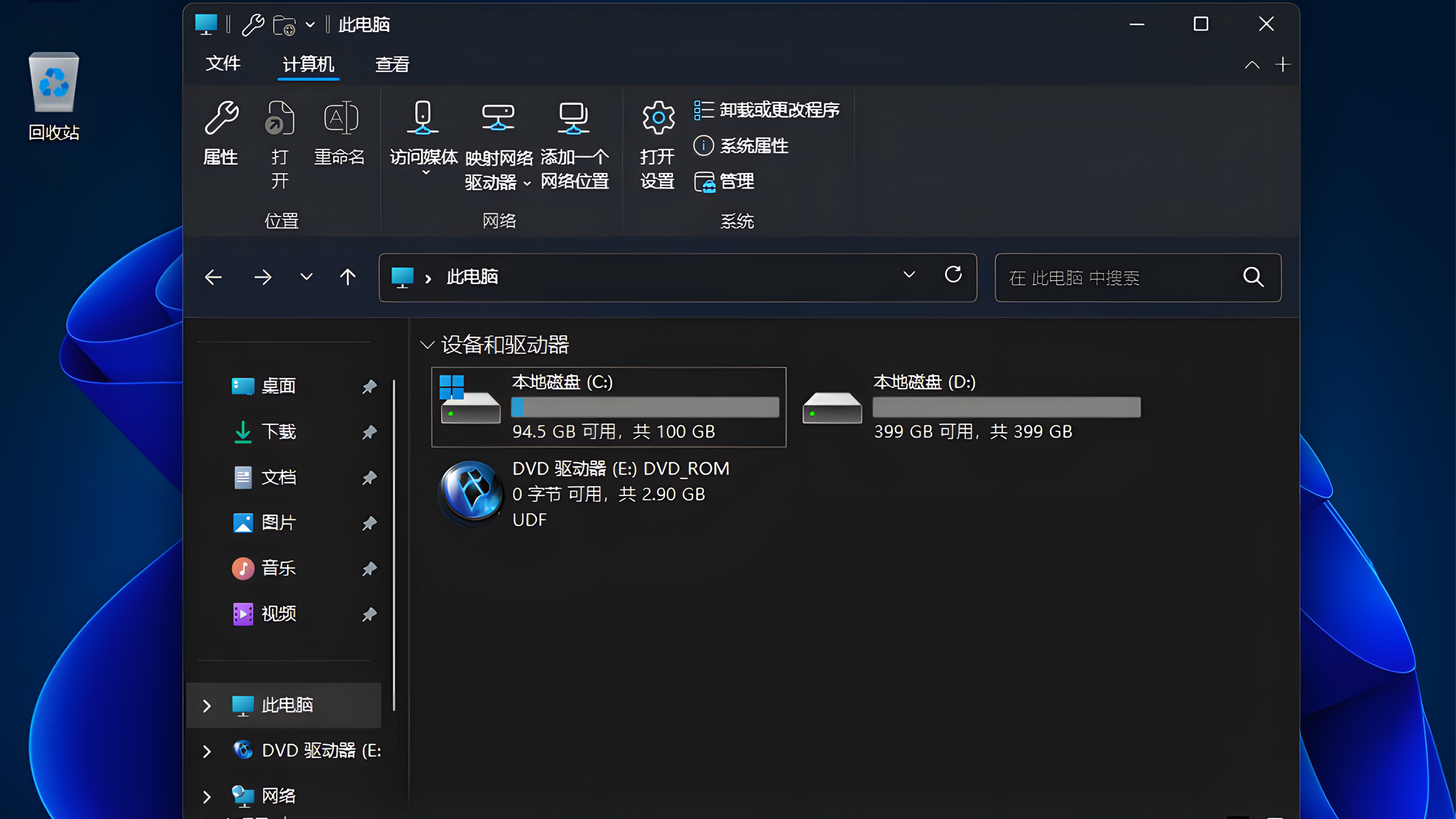Image resolution: width=1456 pixels, height=819 pixels.
Task: Click Add a network location (添加一个网络位置) icon
Action: (573, 117)
